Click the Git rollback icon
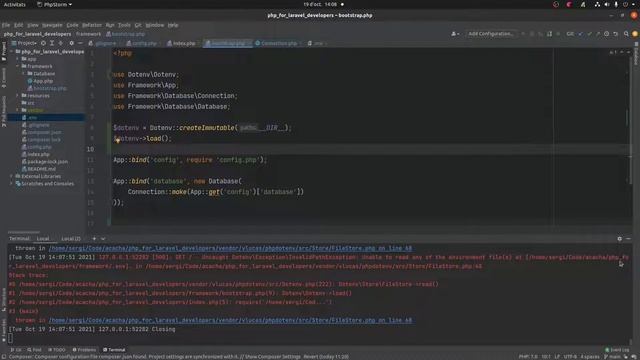The image size is (640, 360). pyautogui.click(x=616, y=34)
